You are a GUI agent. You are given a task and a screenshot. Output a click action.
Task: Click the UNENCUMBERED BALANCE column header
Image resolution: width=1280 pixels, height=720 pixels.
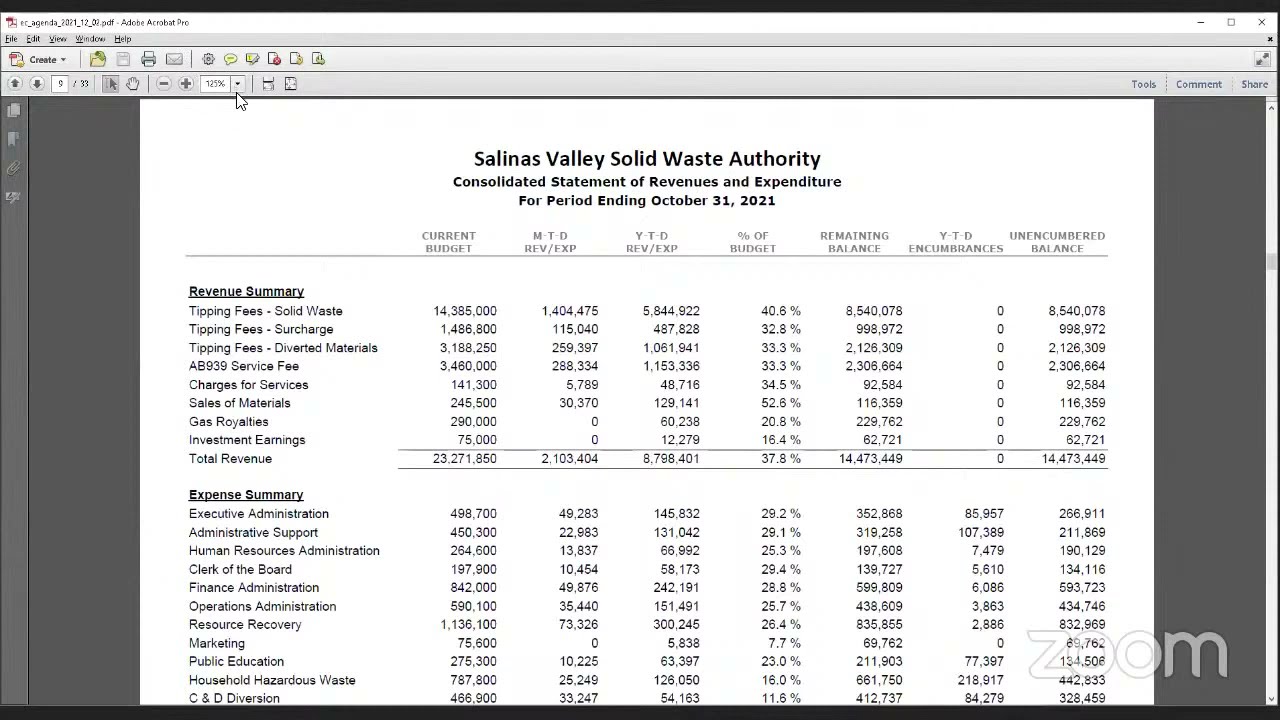[1057, 242]
